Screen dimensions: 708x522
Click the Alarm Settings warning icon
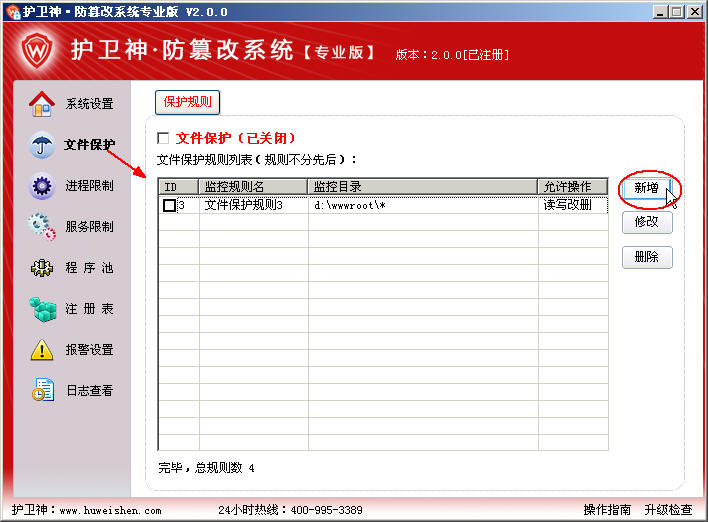coord(41,350)
